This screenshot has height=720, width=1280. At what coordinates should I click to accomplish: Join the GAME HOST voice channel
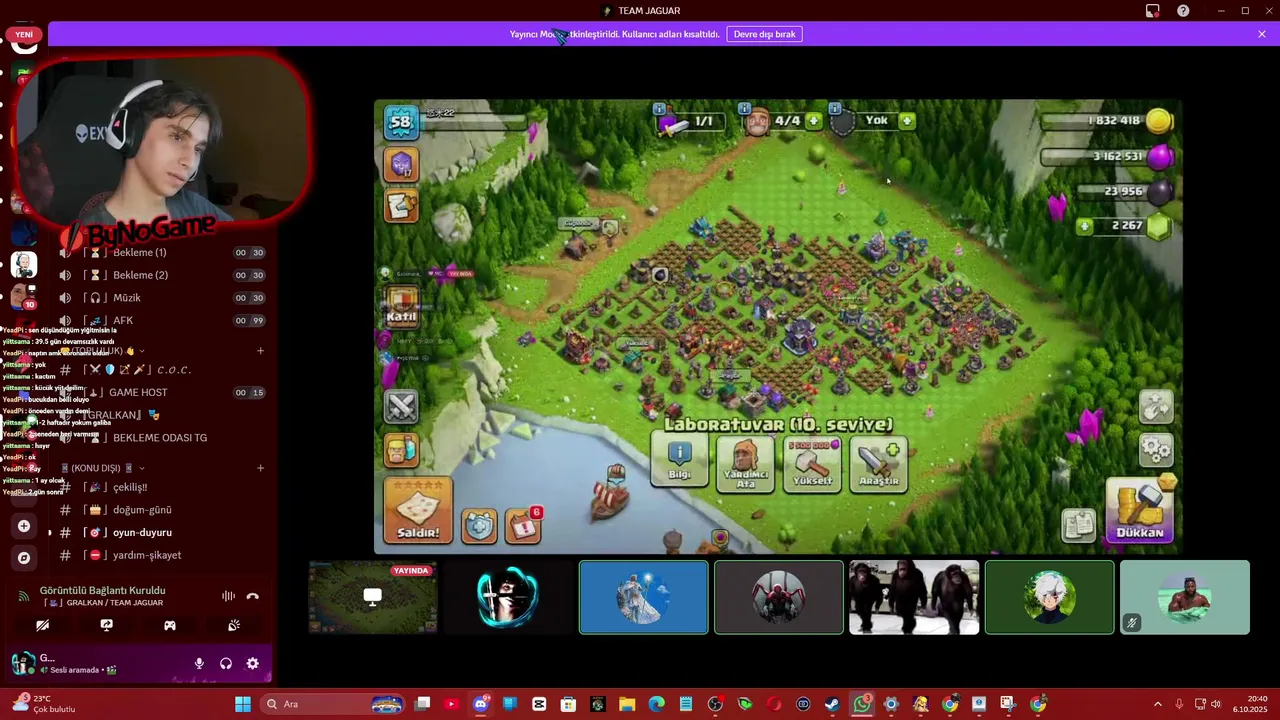pyautogui.click(x=162, y=392)
